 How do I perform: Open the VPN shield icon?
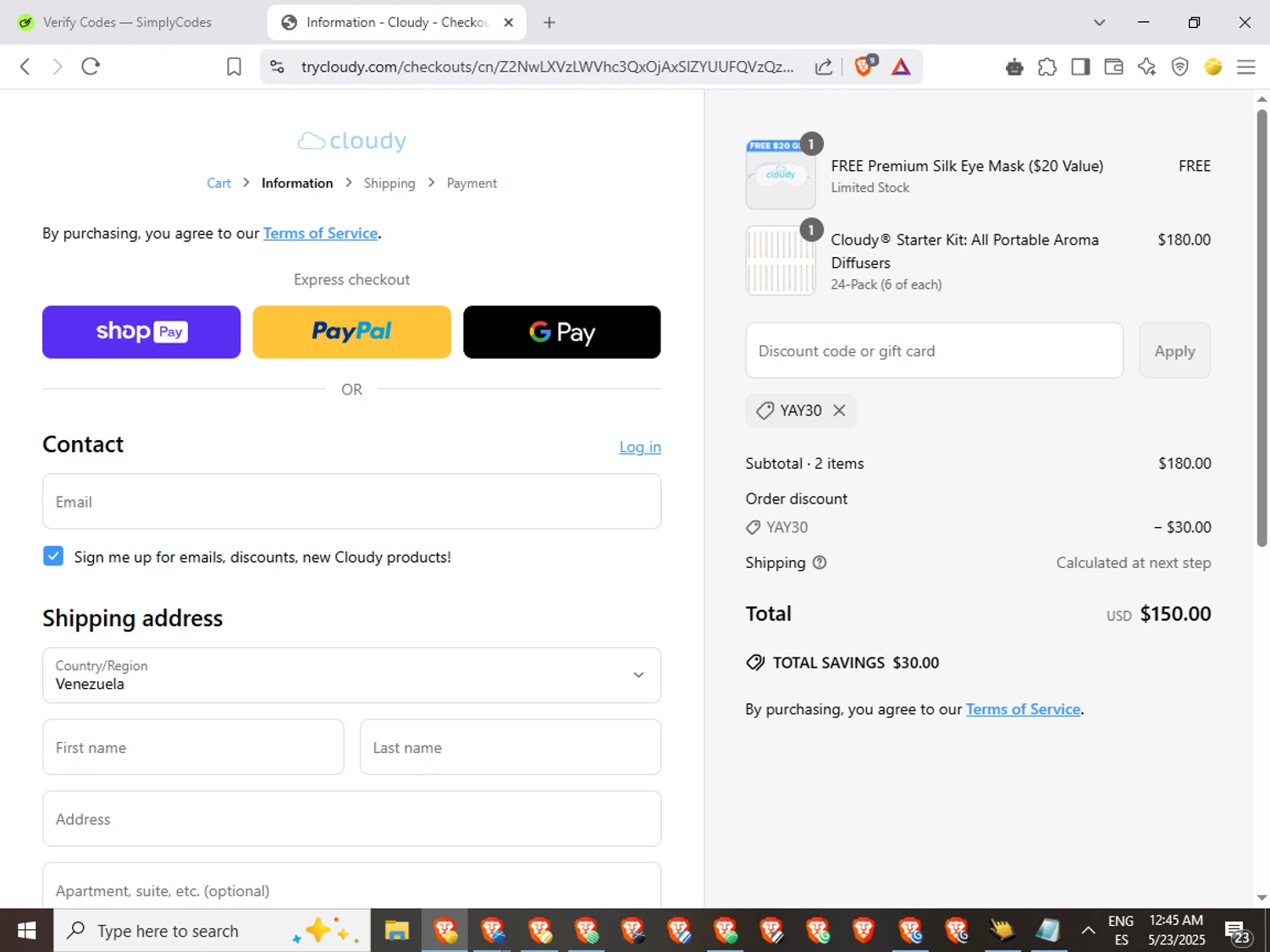[x=1179, y=67]
